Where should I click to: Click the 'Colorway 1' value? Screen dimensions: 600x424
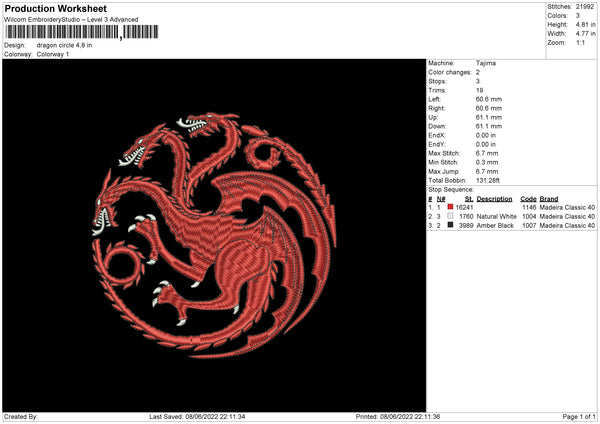point(53,54)
